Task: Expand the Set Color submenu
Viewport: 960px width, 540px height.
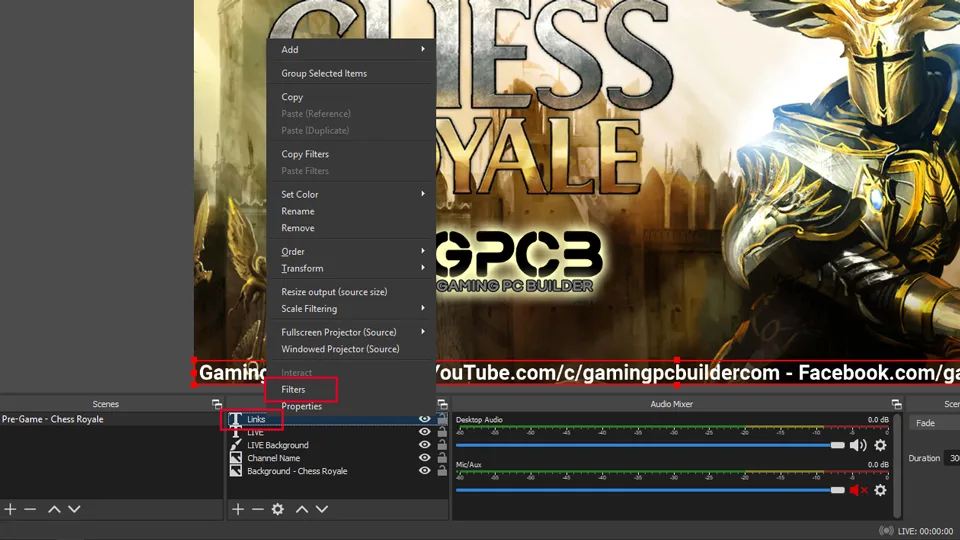Action: pos(351,194)
